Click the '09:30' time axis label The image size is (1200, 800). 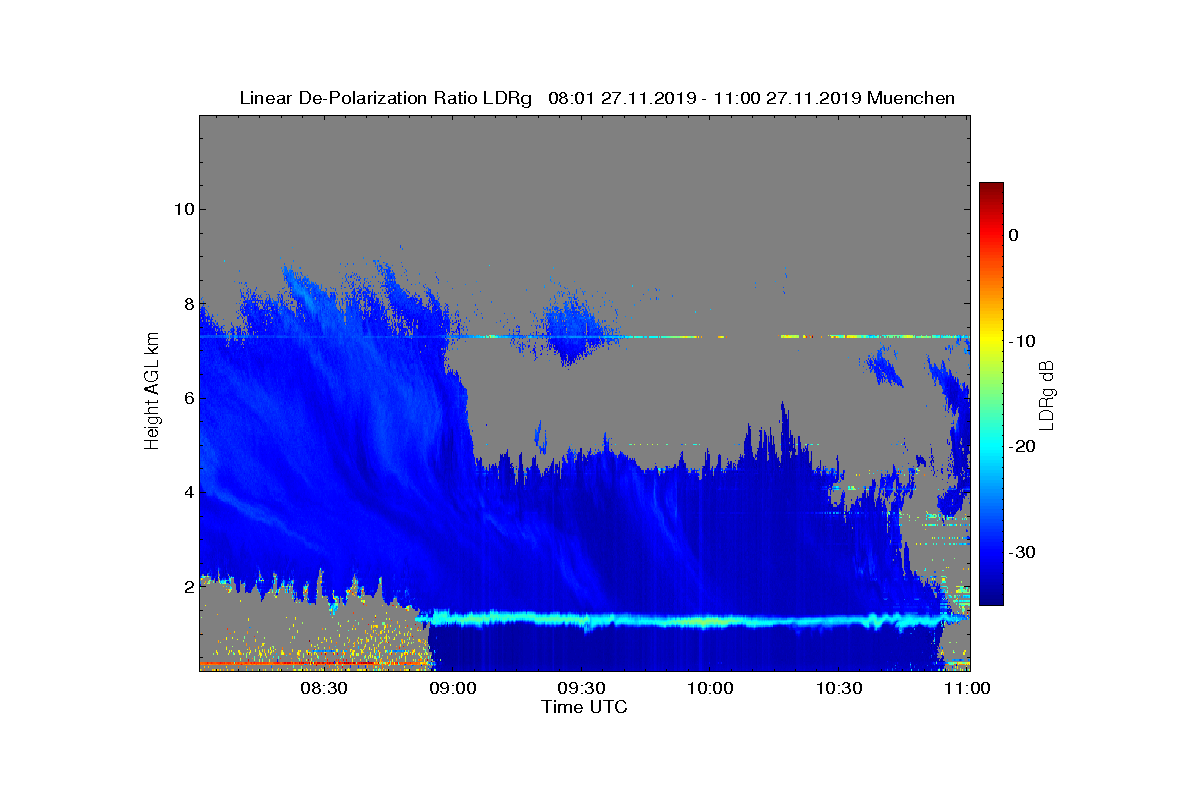[x=582, y=688]
